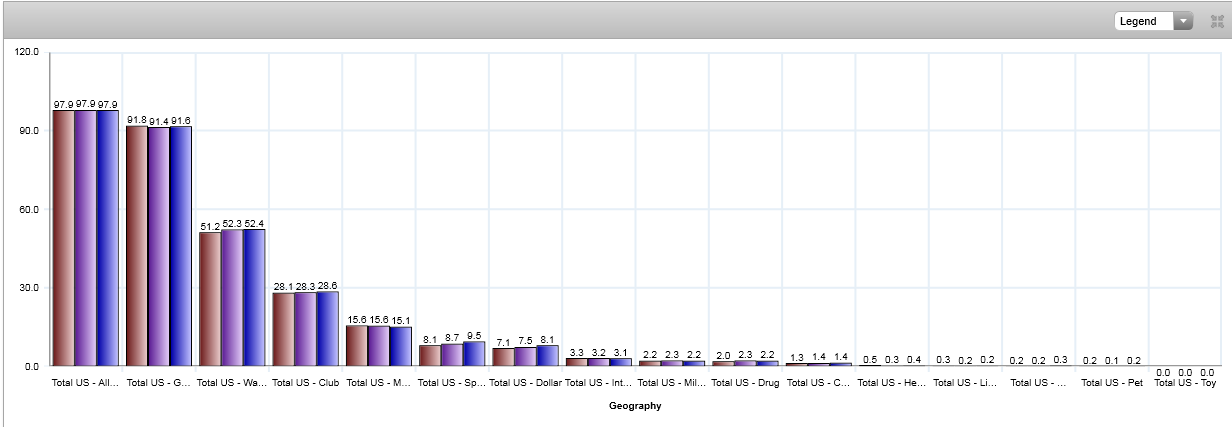Click the blue 52.4 bar
The width and height of the screenshot is (1232, 427).
click(254, 297)
